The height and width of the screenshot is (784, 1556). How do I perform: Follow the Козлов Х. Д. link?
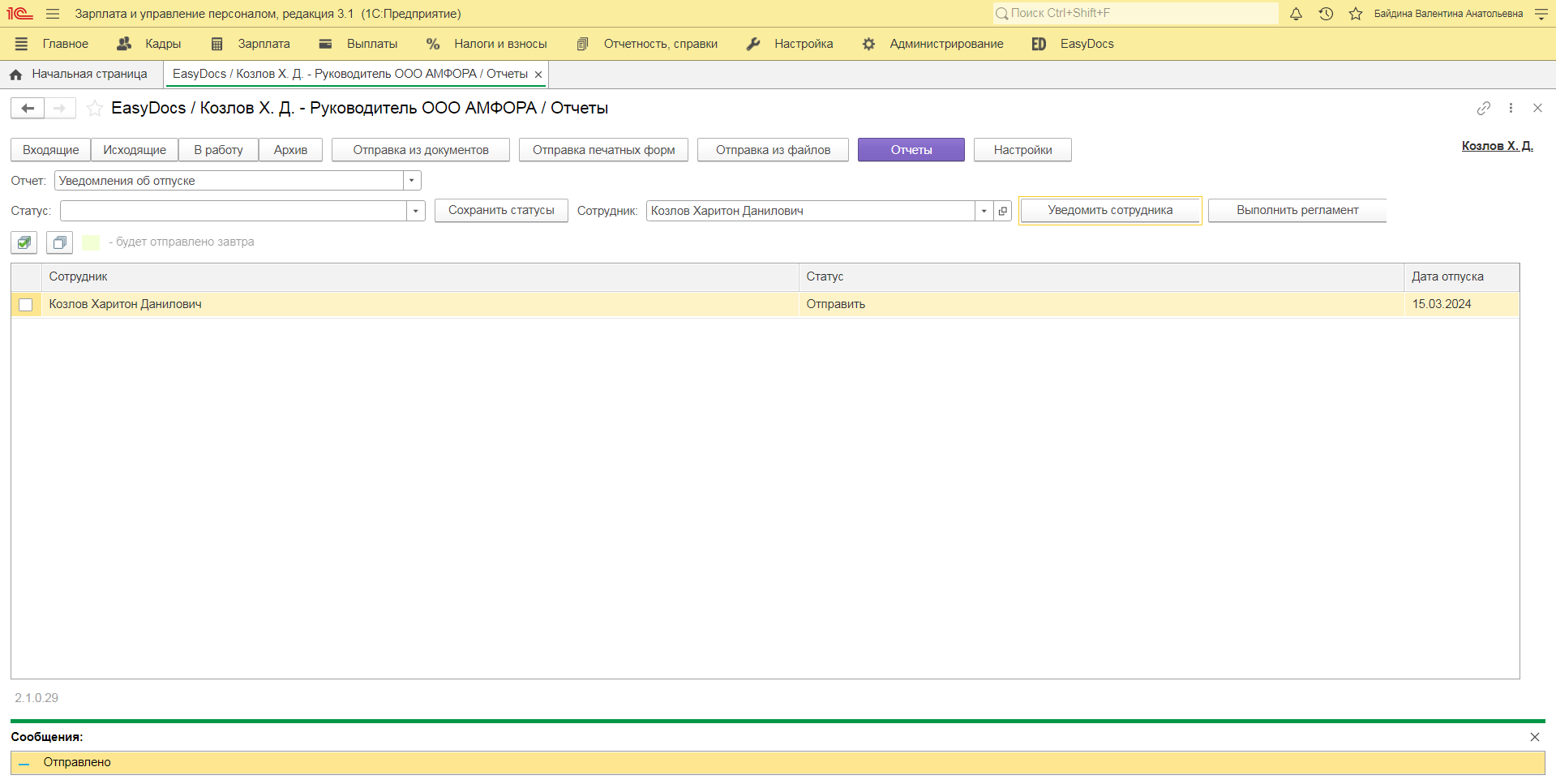click(x=1497, y=146)
